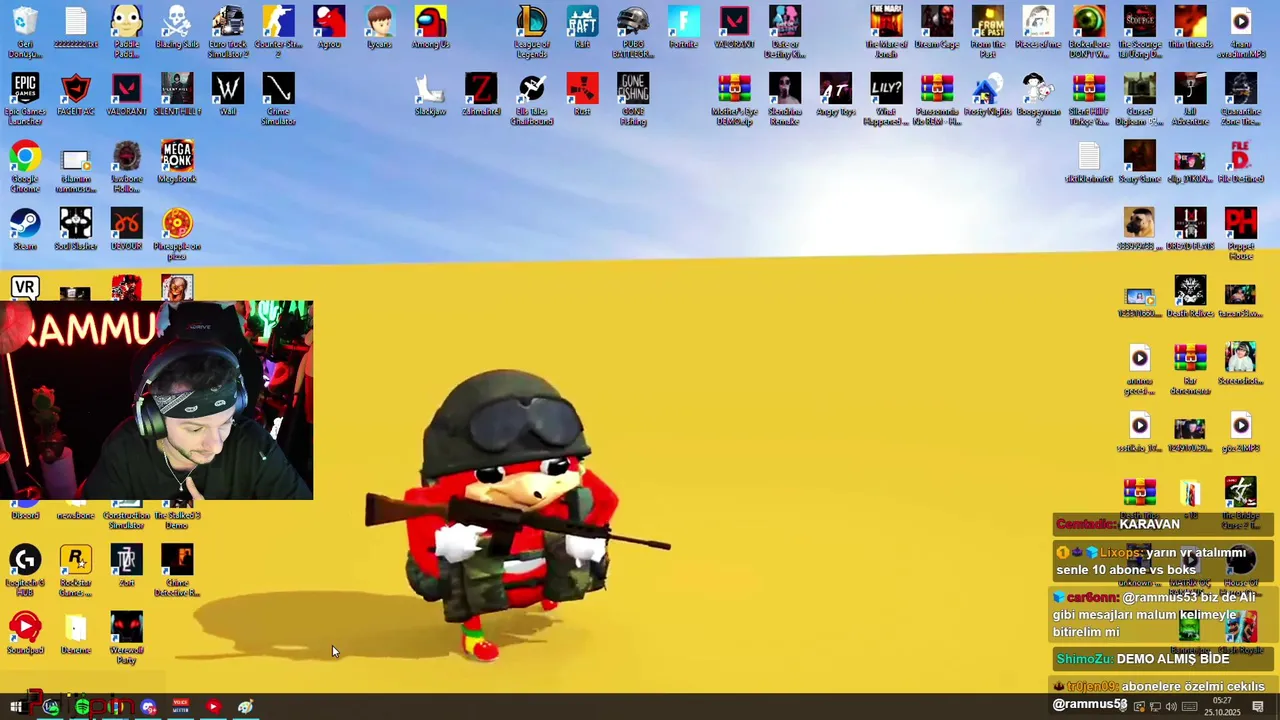The image size is (1280, 720).
Task: Open the Logitech G HUB shortcut
Action: (25, 570)
